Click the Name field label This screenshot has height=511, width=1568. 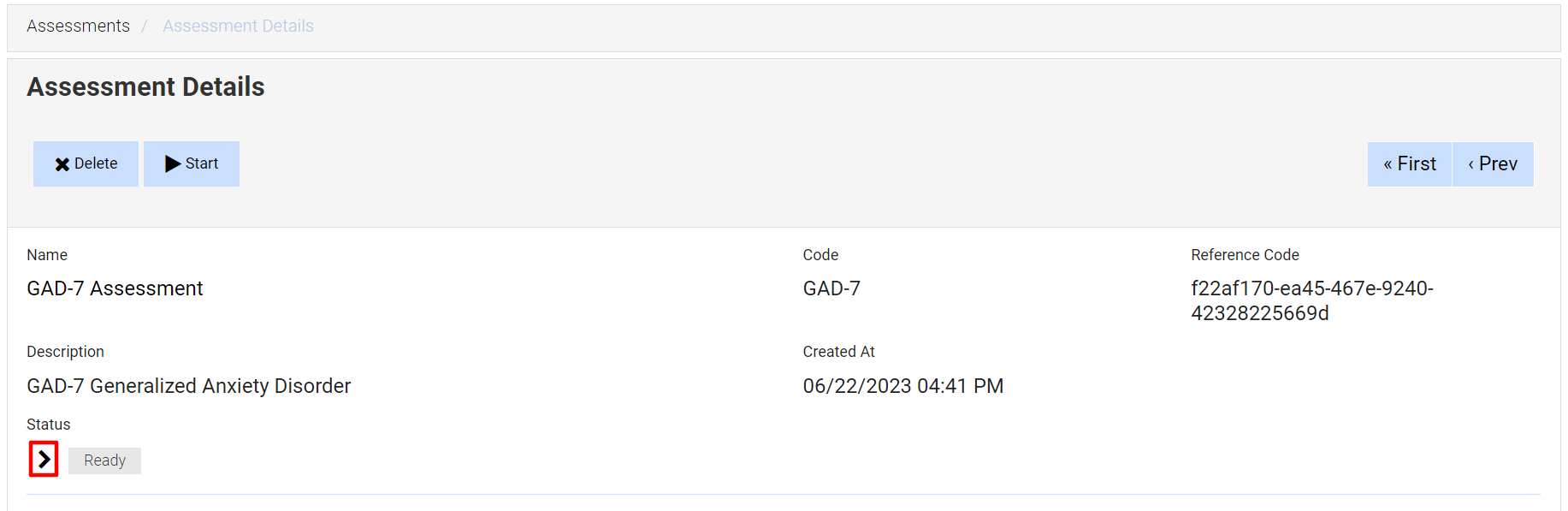(47, 255)
